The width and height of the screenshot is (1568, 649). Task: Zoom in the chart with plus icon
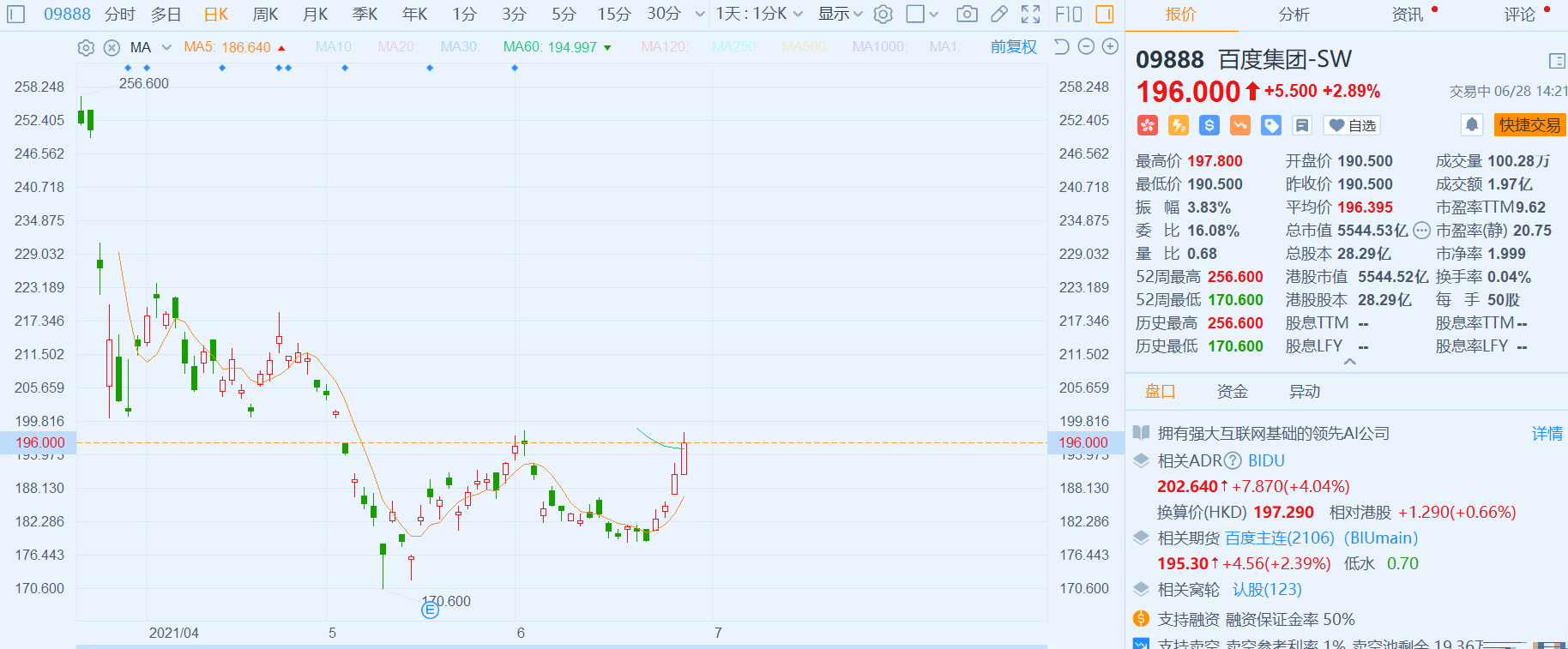1110,46
